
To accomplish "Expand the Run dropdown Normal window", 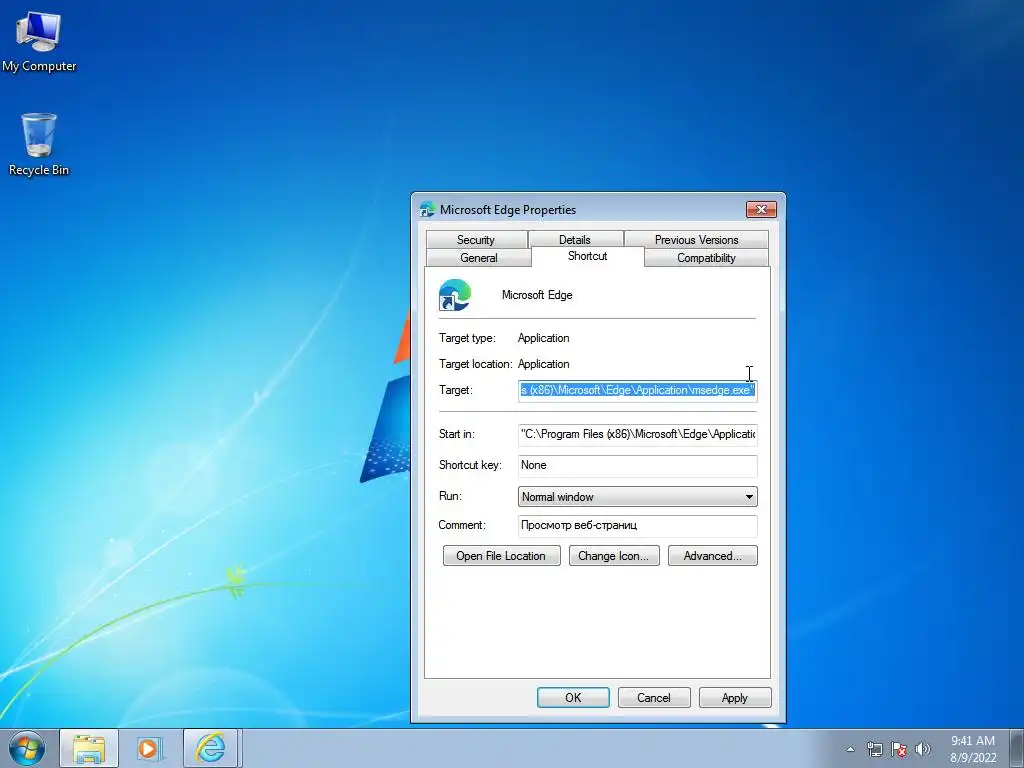I will pos(637,497).
